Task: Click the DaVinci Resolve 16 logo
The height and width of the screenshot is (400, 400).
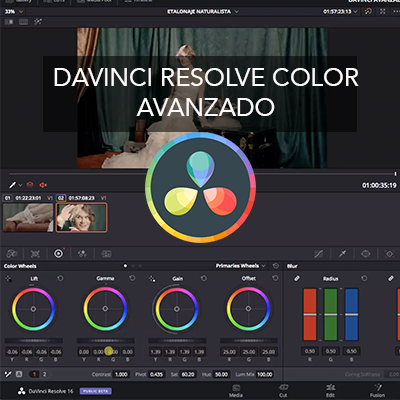Action: pos(22,391)
